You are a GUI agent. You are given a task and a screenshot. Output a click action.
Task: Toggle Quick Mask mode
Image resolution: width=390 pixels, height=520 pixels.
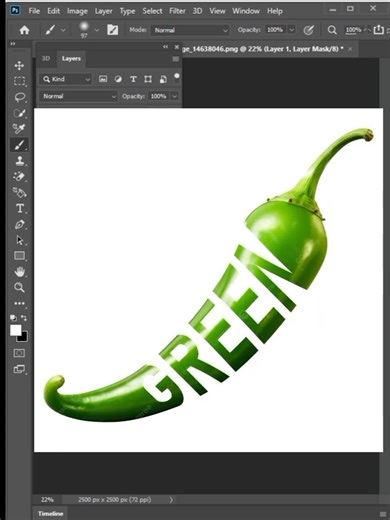coord(19,353)
